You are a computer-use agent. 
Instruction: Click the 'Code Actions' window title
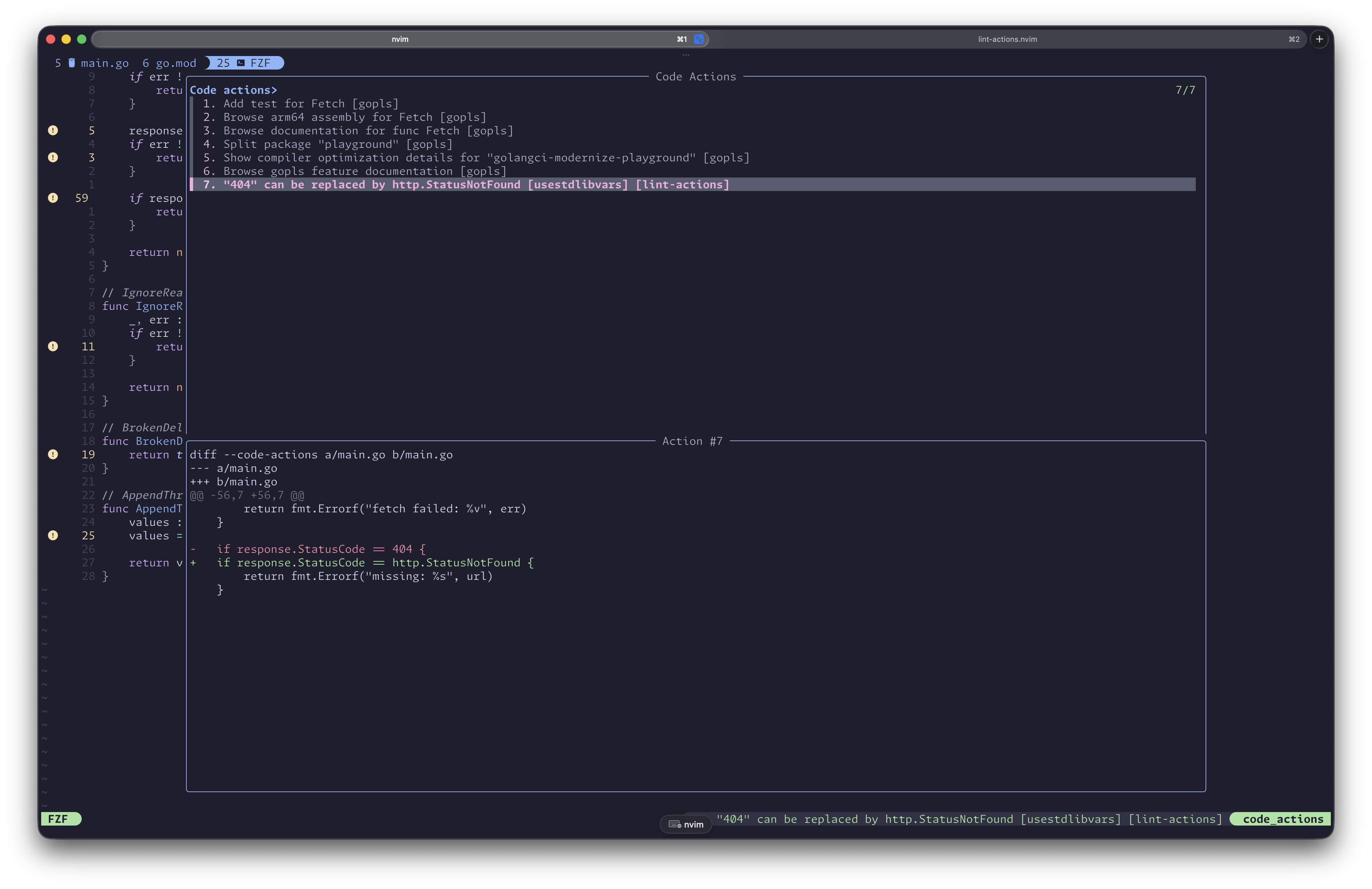pyautogui.click(x=696, y=77)
